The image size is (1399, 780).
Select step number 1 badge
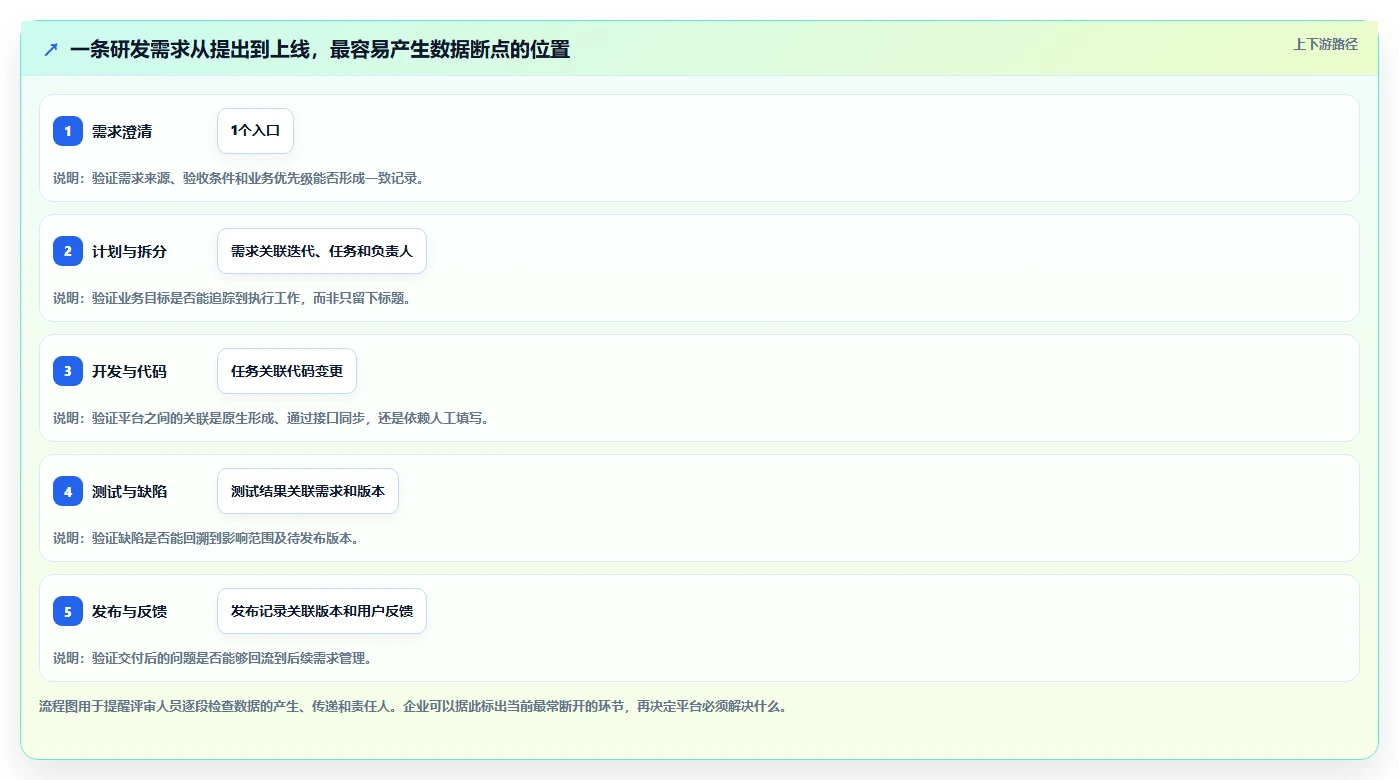point(68,131)
